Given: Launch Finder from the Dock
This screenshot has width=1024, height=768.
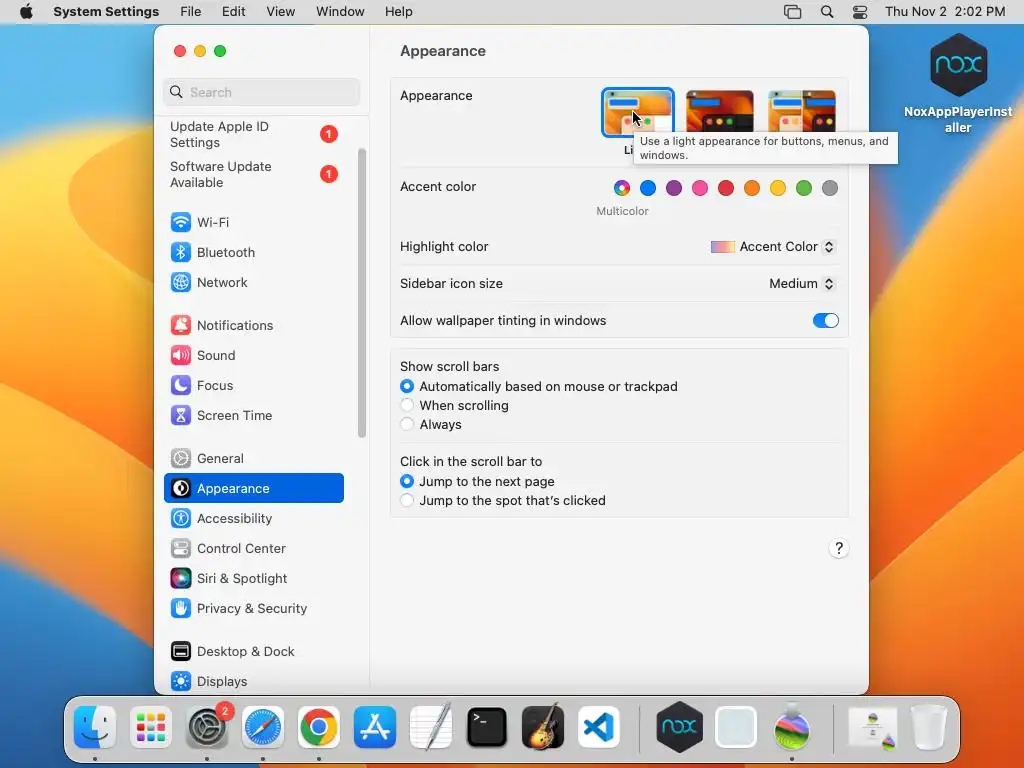Looking at the screenshot, I should click(x=95, y=727).
